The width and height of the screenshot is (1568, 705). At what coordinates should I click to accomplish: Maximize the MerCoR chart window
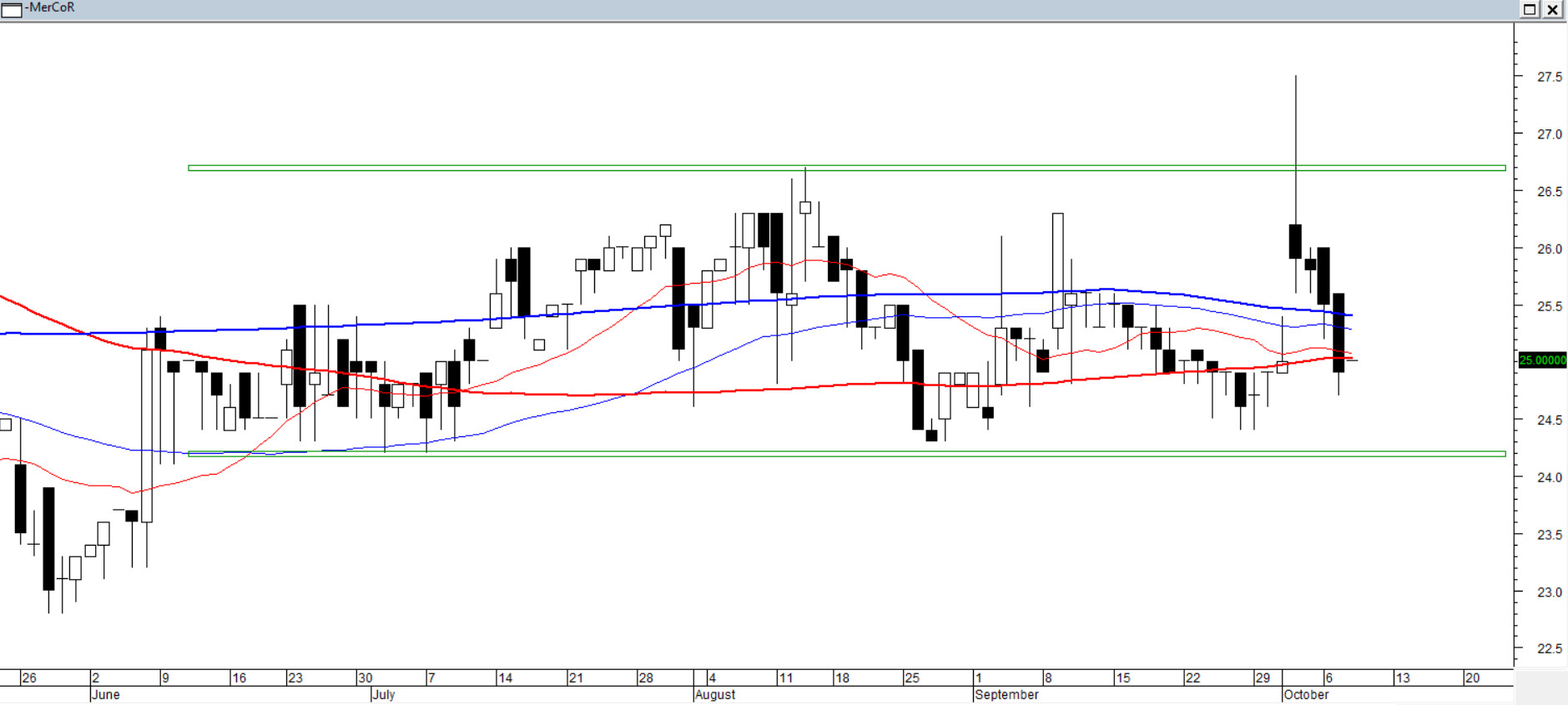[x=1530, y=9]
